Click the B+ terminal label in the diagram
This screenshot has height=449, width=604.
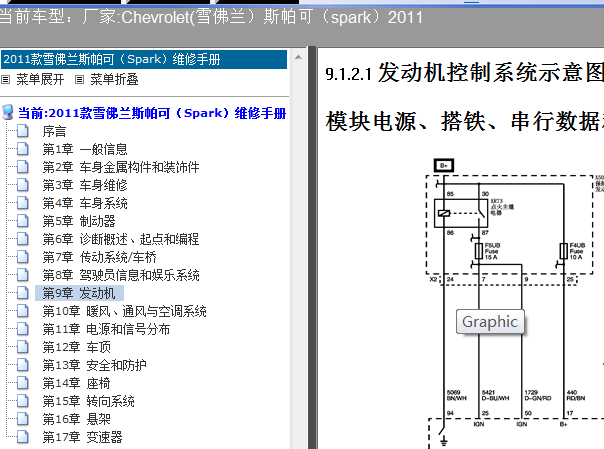[x=444, y=166]
